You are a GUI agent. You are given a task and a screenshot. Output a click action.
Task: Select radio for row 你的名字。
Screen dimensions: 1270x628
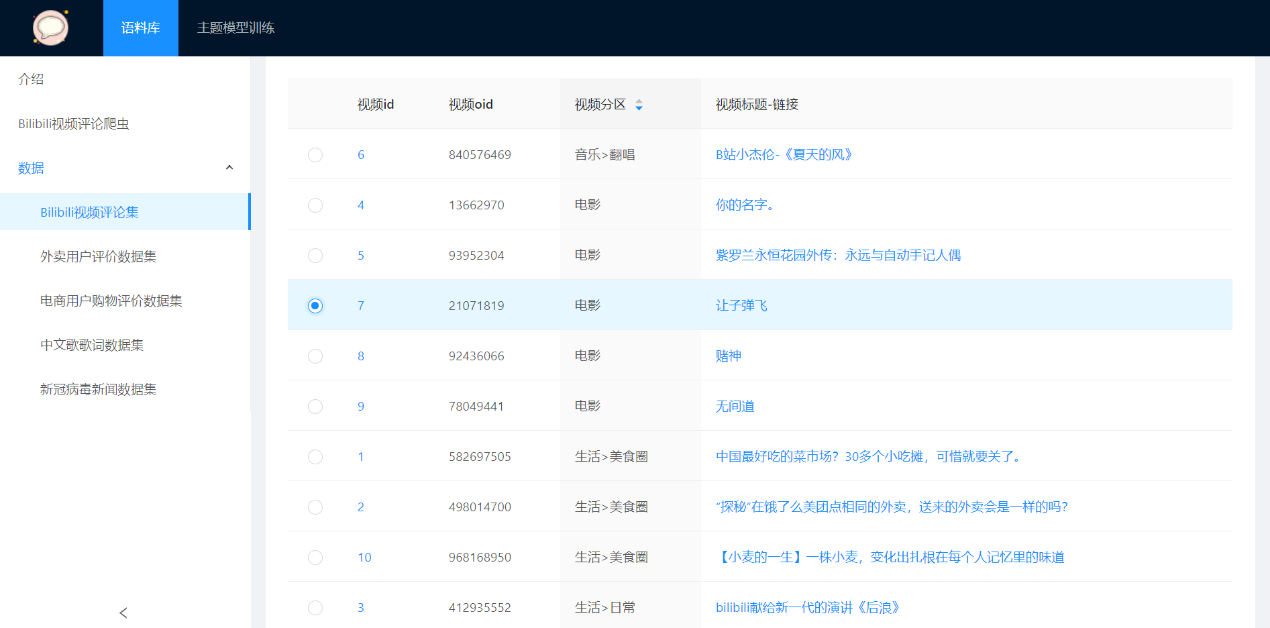[x=315, y=205]
